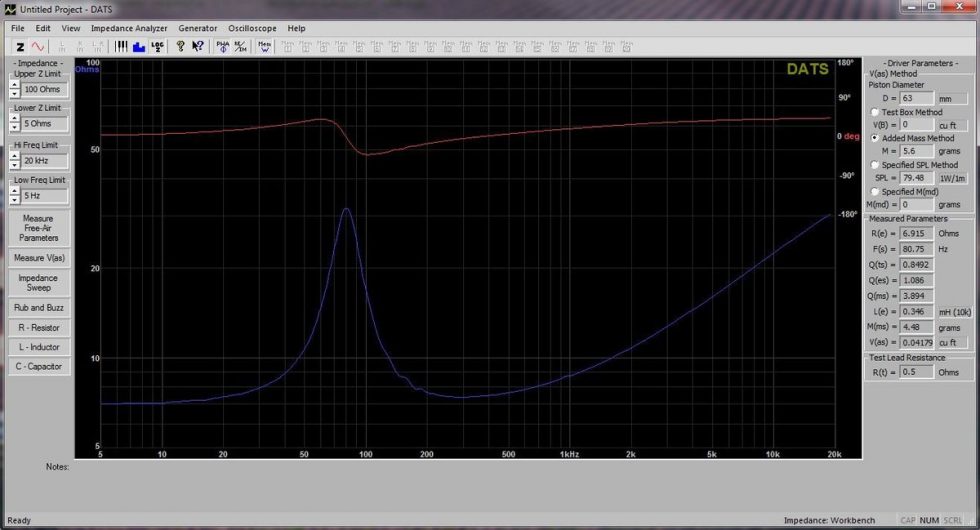Open the Oscilloscope menu
The image size is (980, 530).
[252, 28]
